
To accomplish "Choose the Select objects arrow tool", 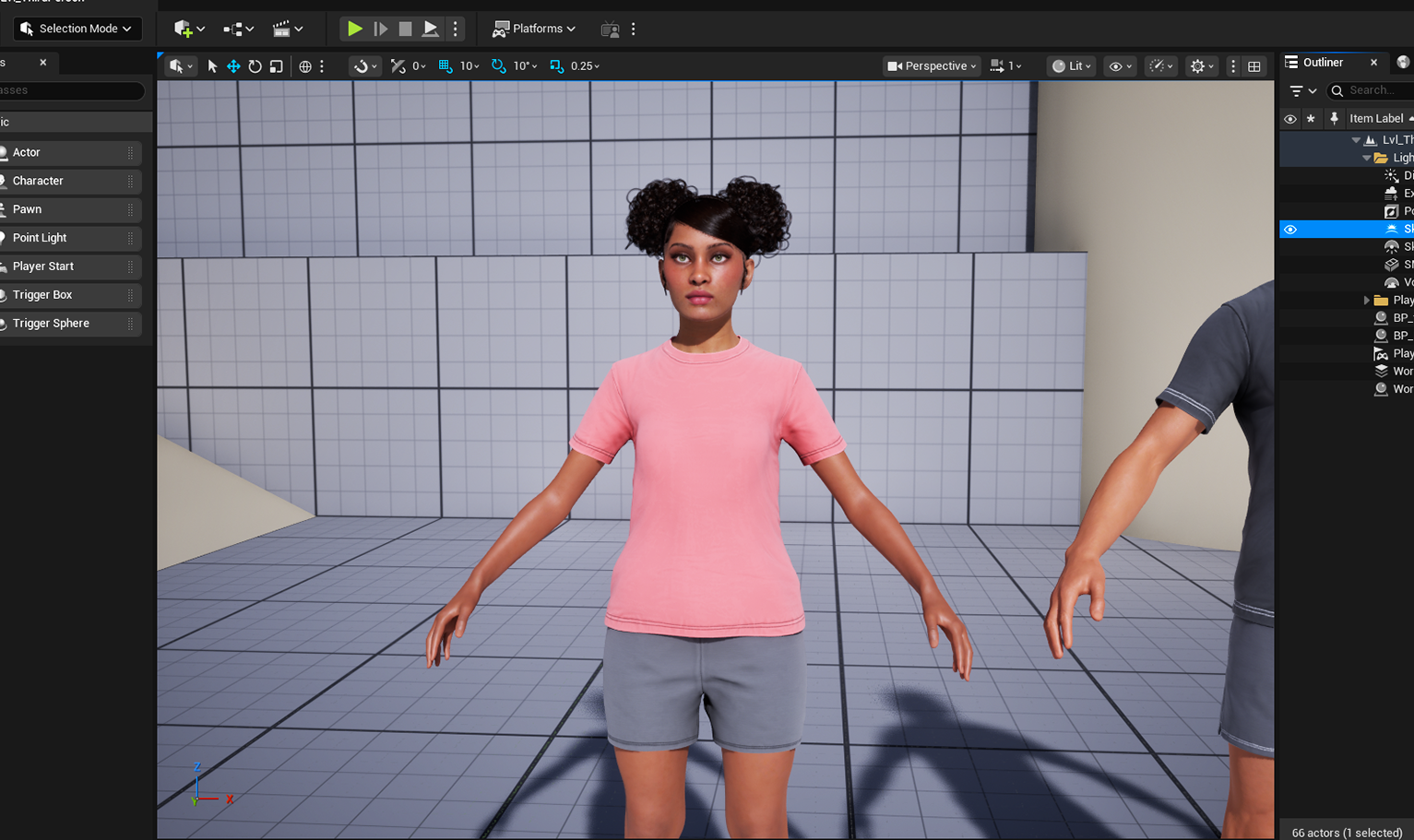I will click(x=212, y=65).
